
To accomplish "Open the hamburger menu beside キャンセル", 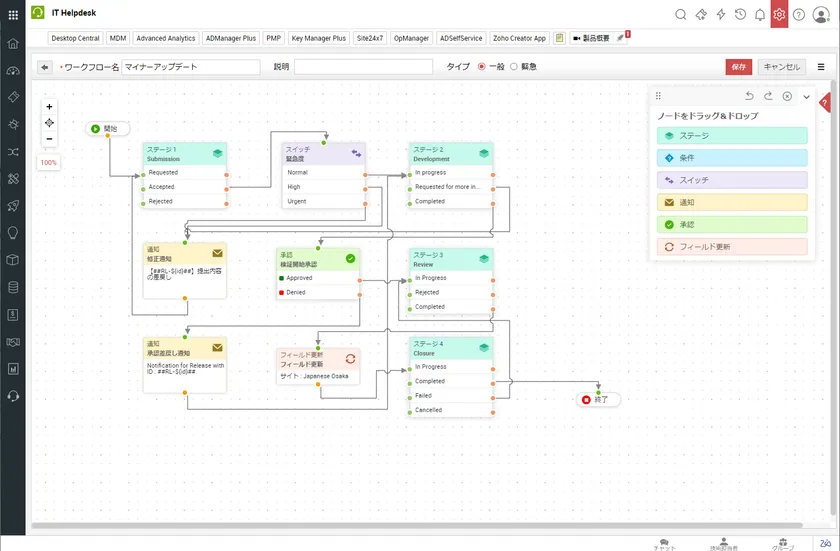I will [821, 67].
